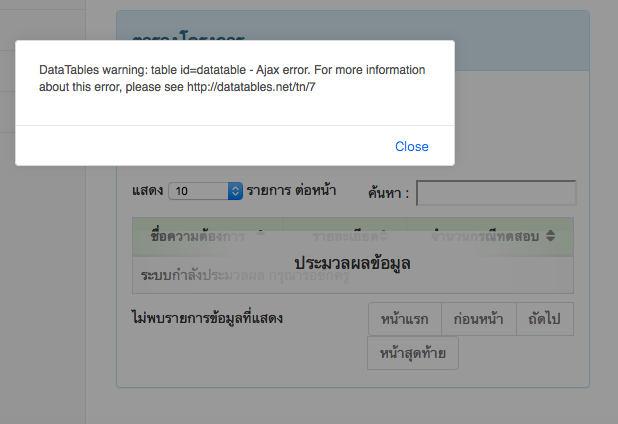Image resolution: width=618 pixels, height=424 pixels.
Task: Sort by ชื่อความต้องการ column header
Action: click(x=208, y=236)
